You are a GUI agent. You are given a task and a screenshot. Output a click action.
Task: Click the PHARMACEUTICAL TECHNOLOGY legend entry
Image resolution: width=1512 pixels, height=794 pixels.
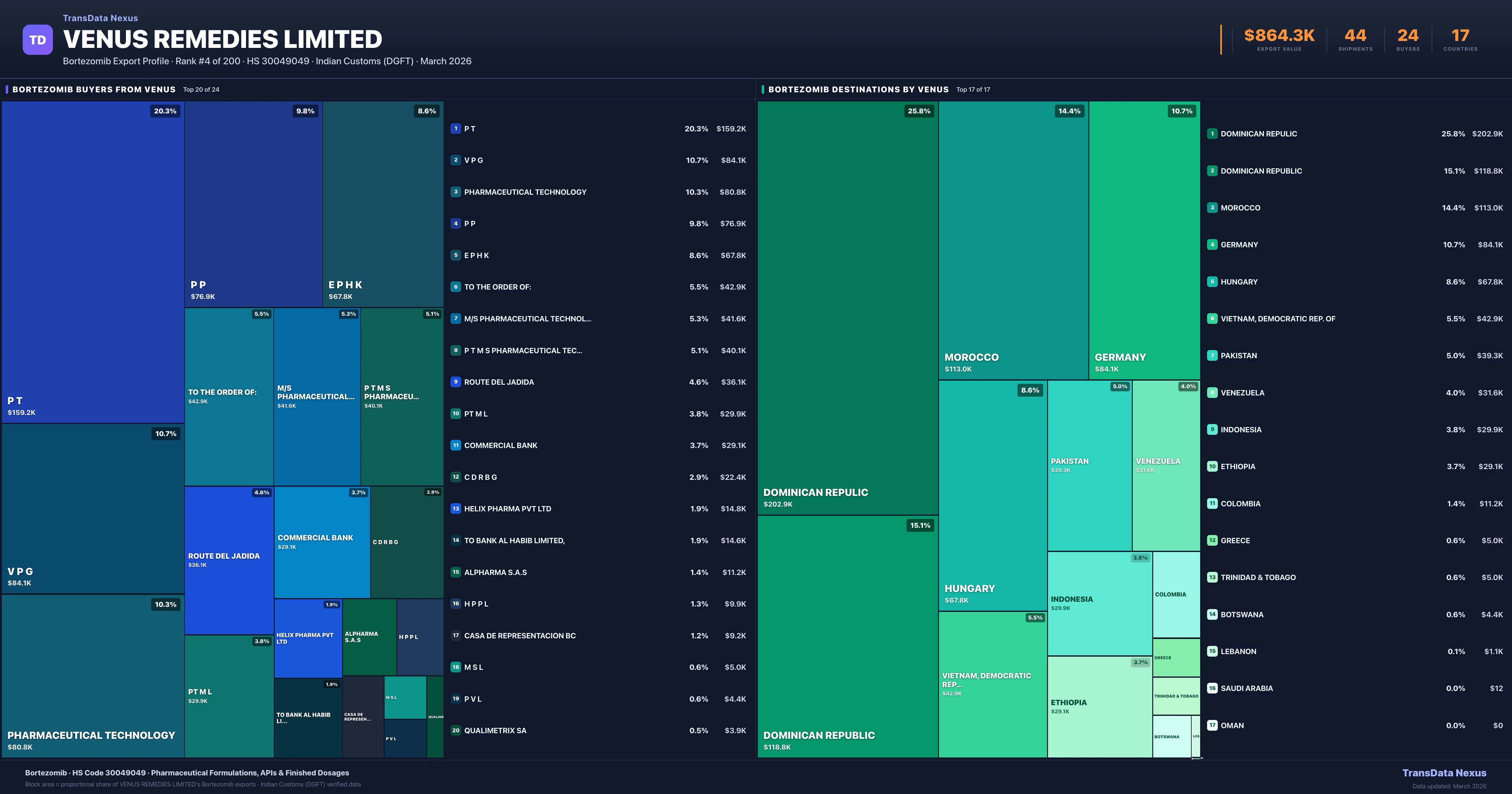pyautogui.click(x=525, y=192)
